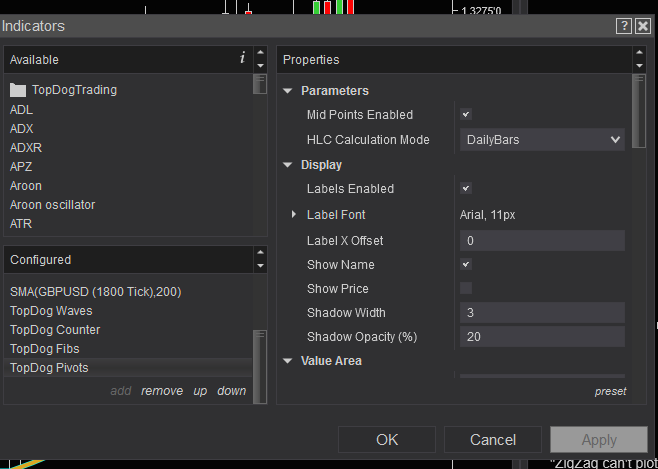Select APZ indicator

[21, 167]
